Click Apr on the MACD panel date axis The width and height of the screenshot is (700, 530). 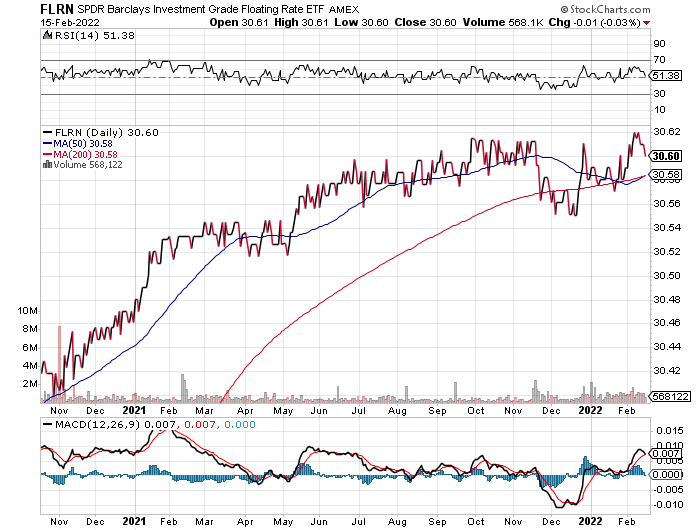[245, 522]
